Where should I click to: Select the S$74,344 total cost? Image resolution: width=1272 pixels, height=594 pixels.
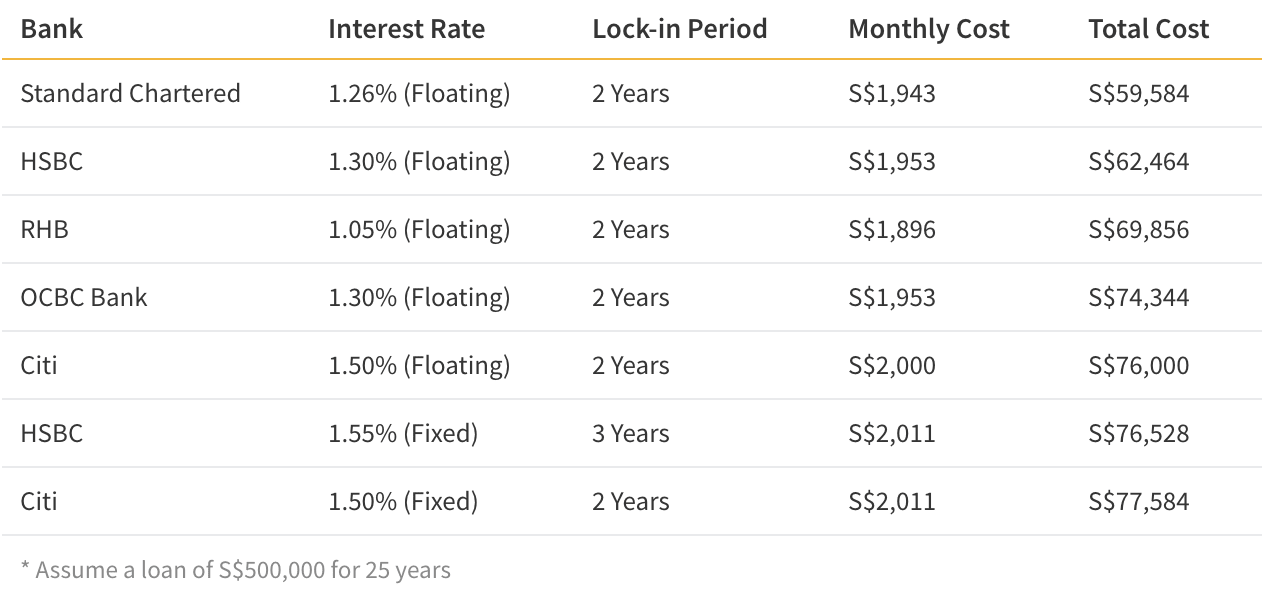pyautogui.click(x=1138, y=298)
